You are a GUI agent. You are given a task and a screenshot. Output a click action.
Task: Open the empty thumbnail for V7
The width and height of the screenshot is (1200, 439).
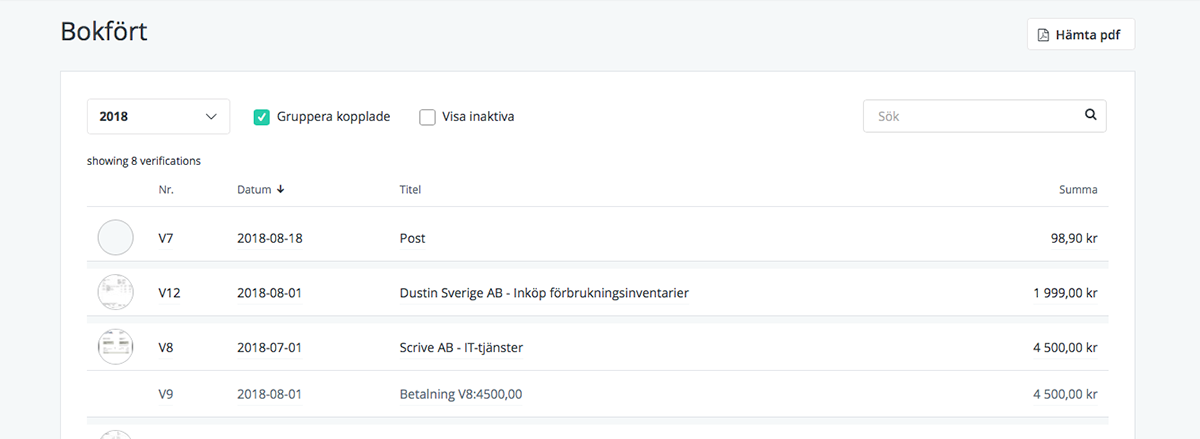pos(115,238)
